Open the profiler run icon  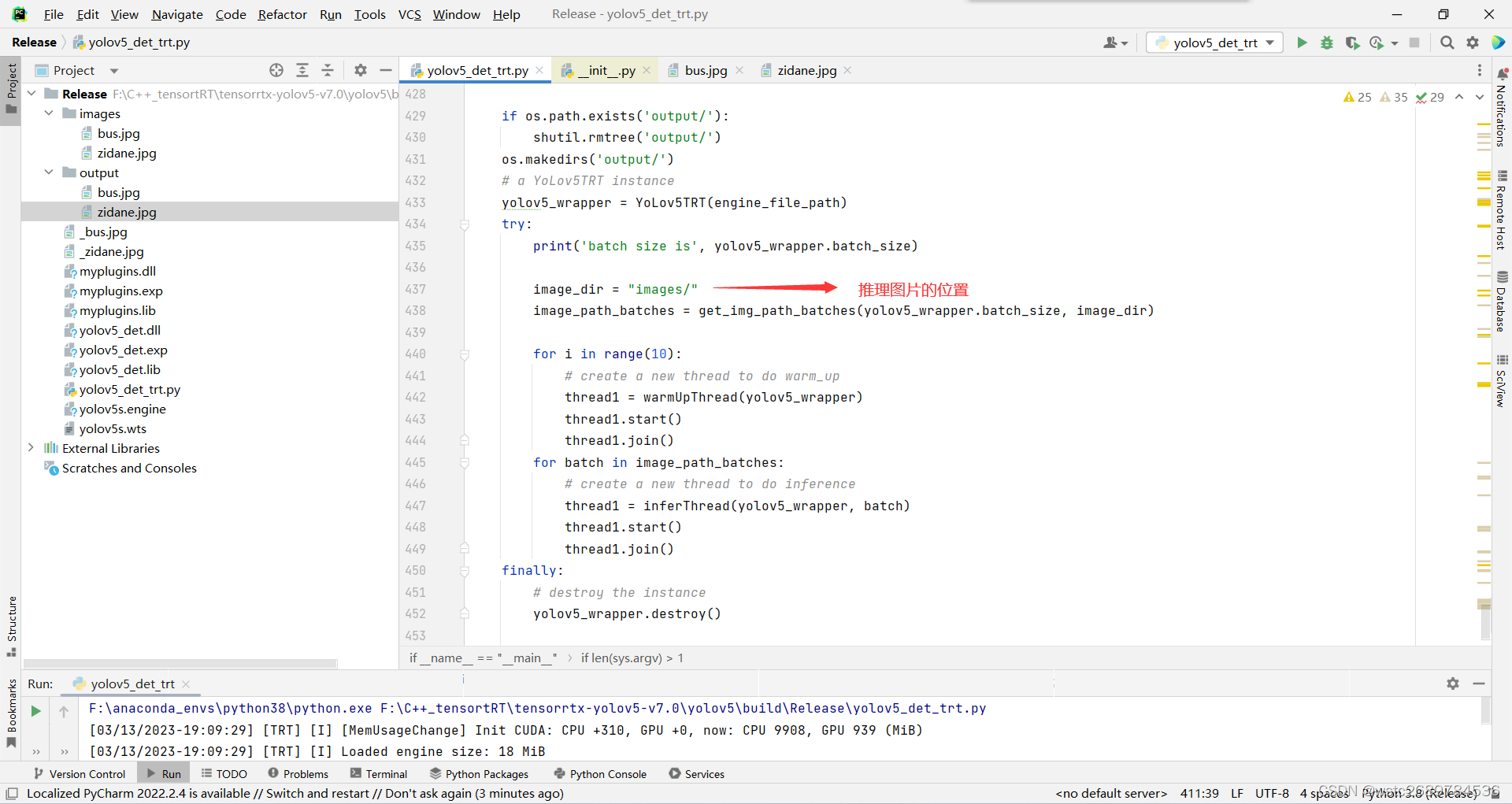click(1377, 43)
